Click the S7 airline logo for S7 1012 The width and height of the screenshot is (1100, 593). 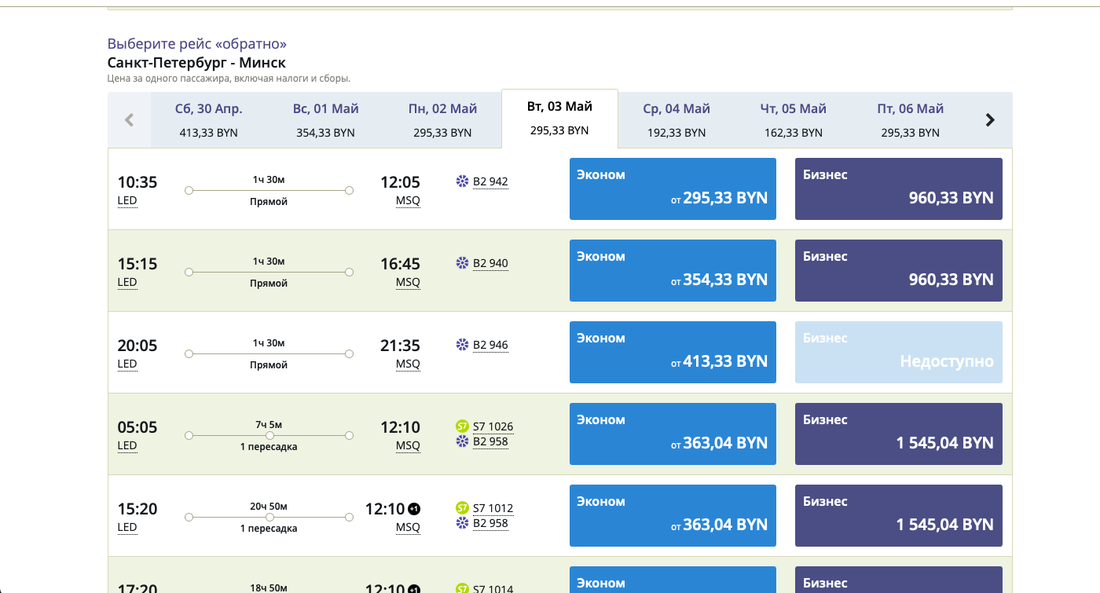pyautogui.click(x=462, y=508)
